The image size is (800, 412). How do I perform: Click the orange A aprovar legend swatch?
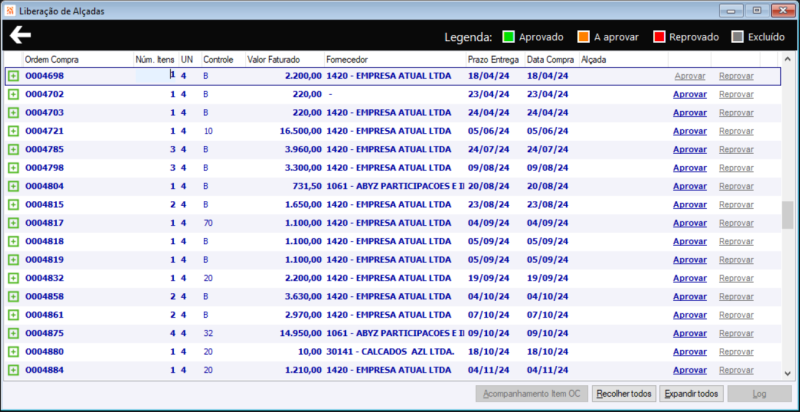[x=583, y=37]
